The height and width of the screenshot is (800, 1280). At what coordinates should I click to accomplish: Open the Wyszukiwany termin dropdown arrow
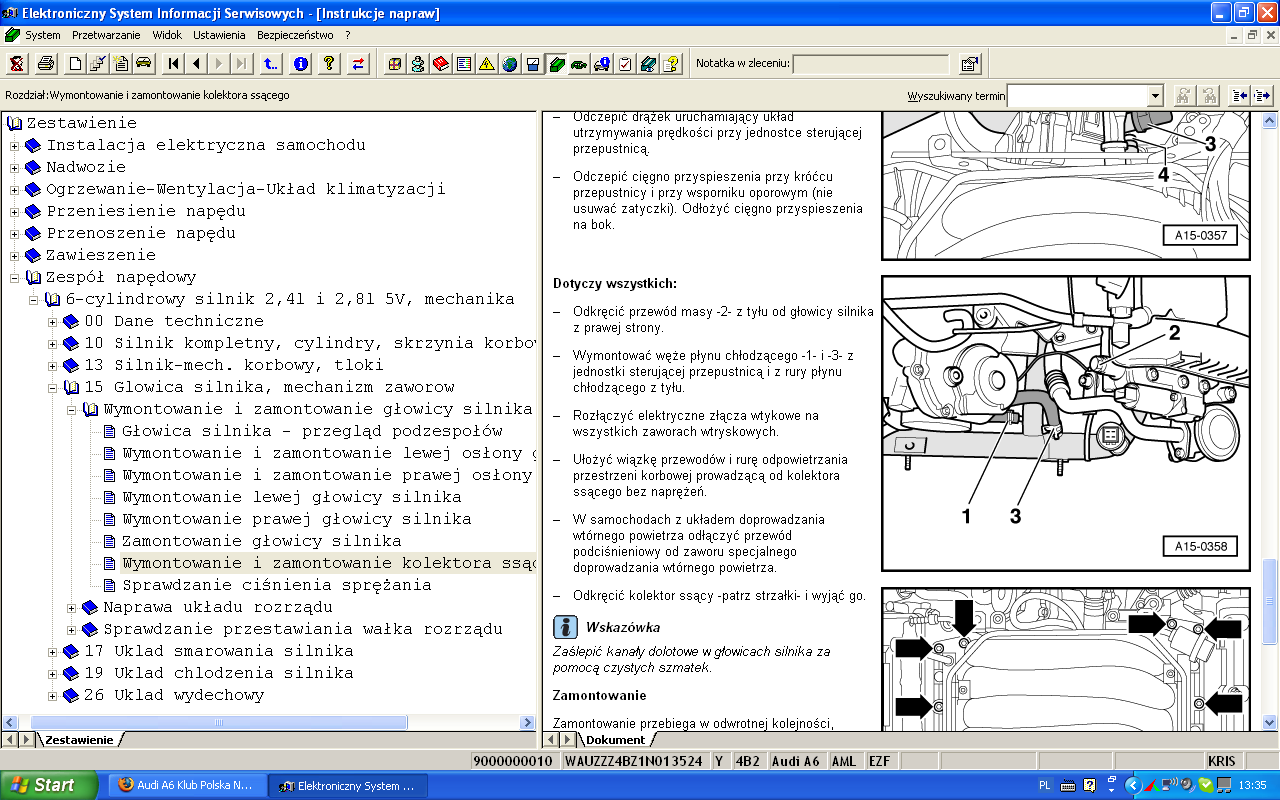point(1155,95)
